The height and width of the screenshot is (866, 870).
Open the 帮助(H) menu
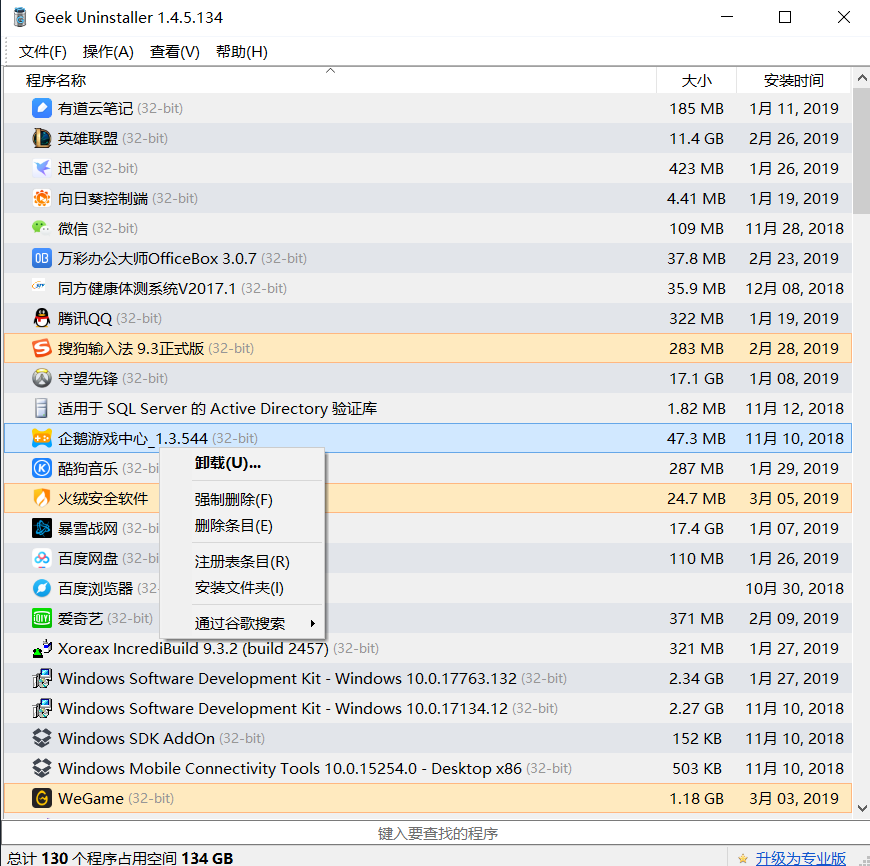[242, 52]
